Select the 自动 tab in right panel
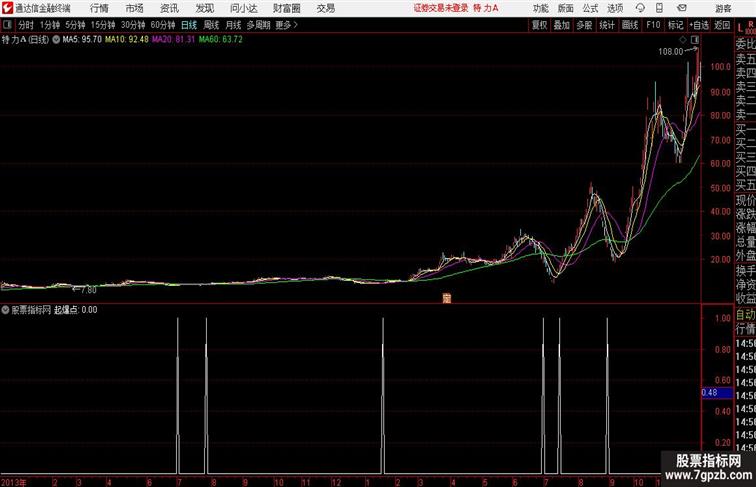Viewport: 756px width, 487px height. tap(745, 315)
